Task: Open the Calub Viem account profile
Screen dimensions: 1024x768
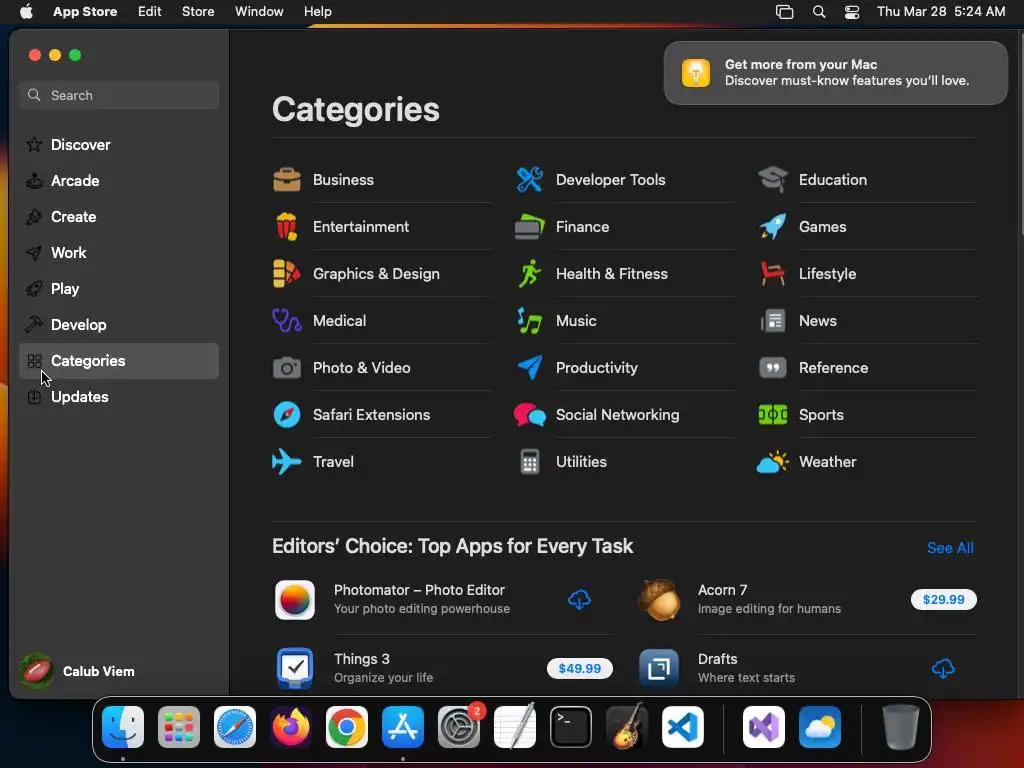Action: 78,671
